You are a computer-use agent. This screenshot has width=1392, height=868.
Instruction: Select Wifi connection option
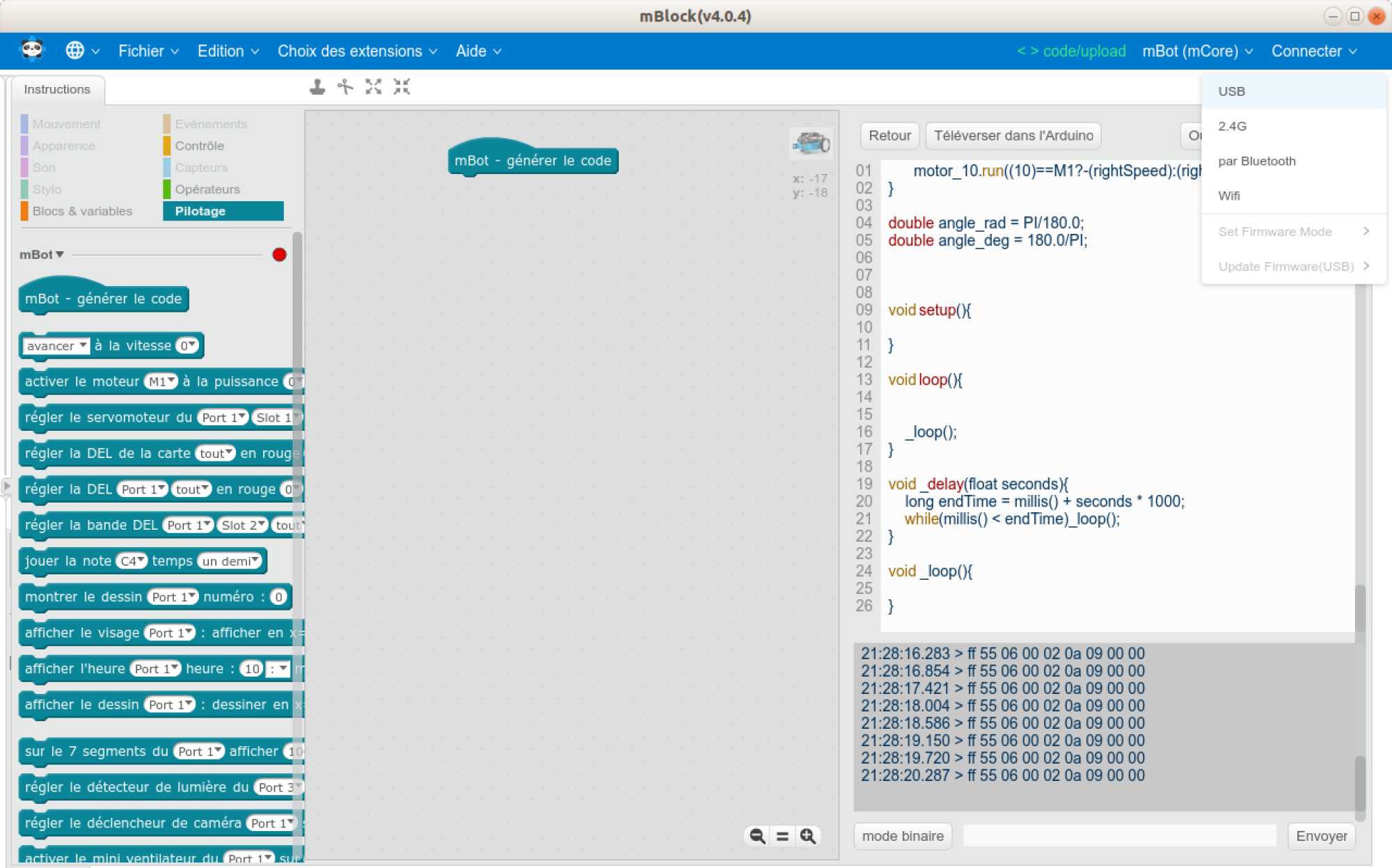pyautogui.click(x=1294, y=196)
